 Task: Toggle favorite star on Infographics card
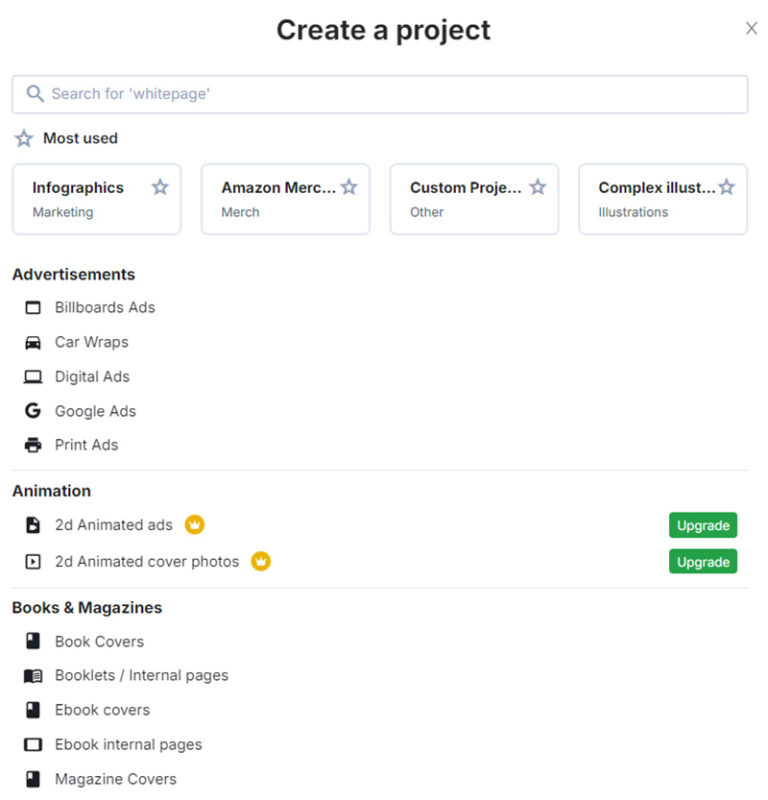click(160, 187)
